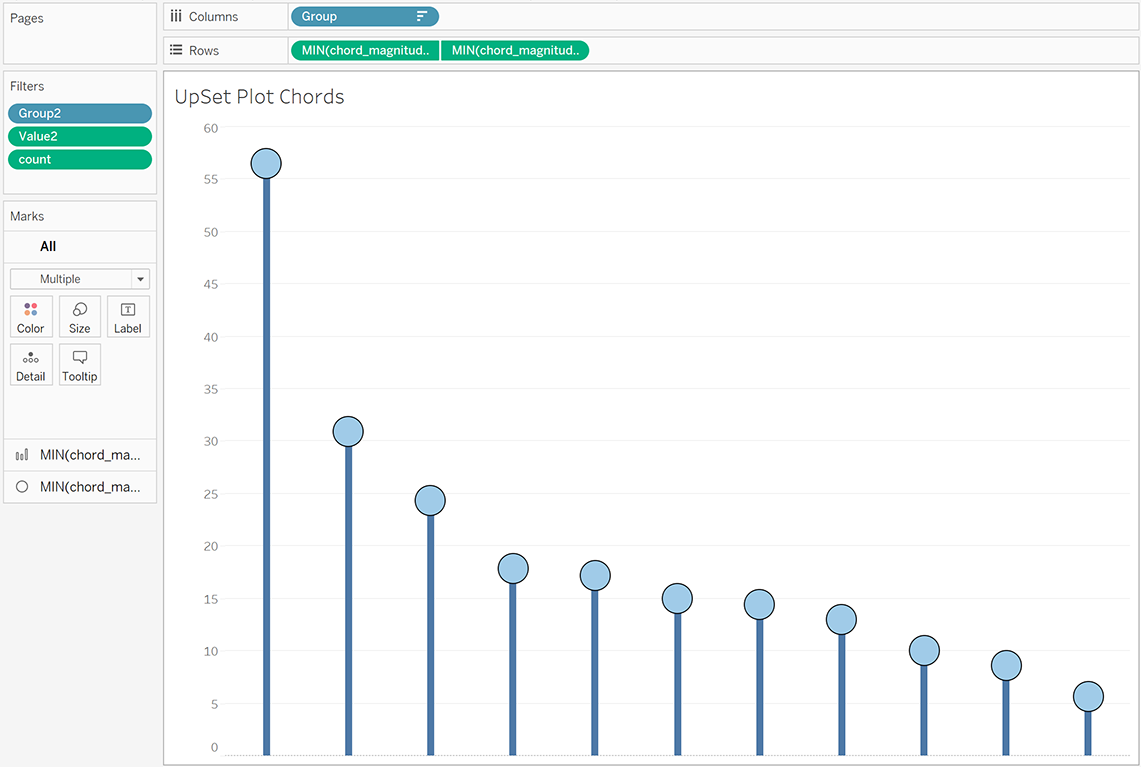The height and width of the screenshot is (767, 1141).
Task: Click the UpSet Plot Chords title
Action: coord(259,97)
